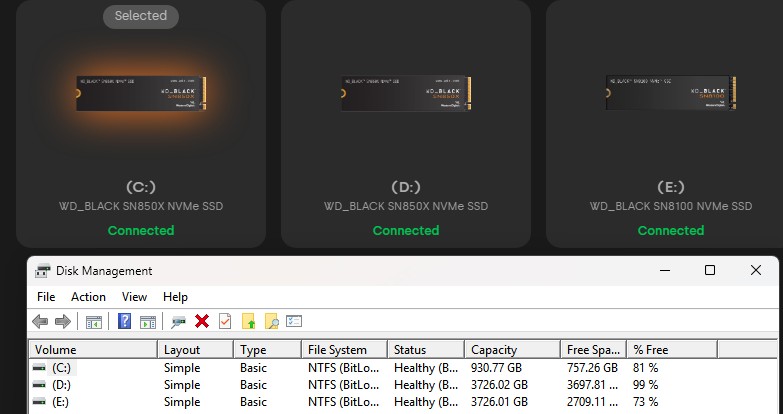
Task: Click the drive icon of volume (D:) row
Action: (x=39, y=385)
